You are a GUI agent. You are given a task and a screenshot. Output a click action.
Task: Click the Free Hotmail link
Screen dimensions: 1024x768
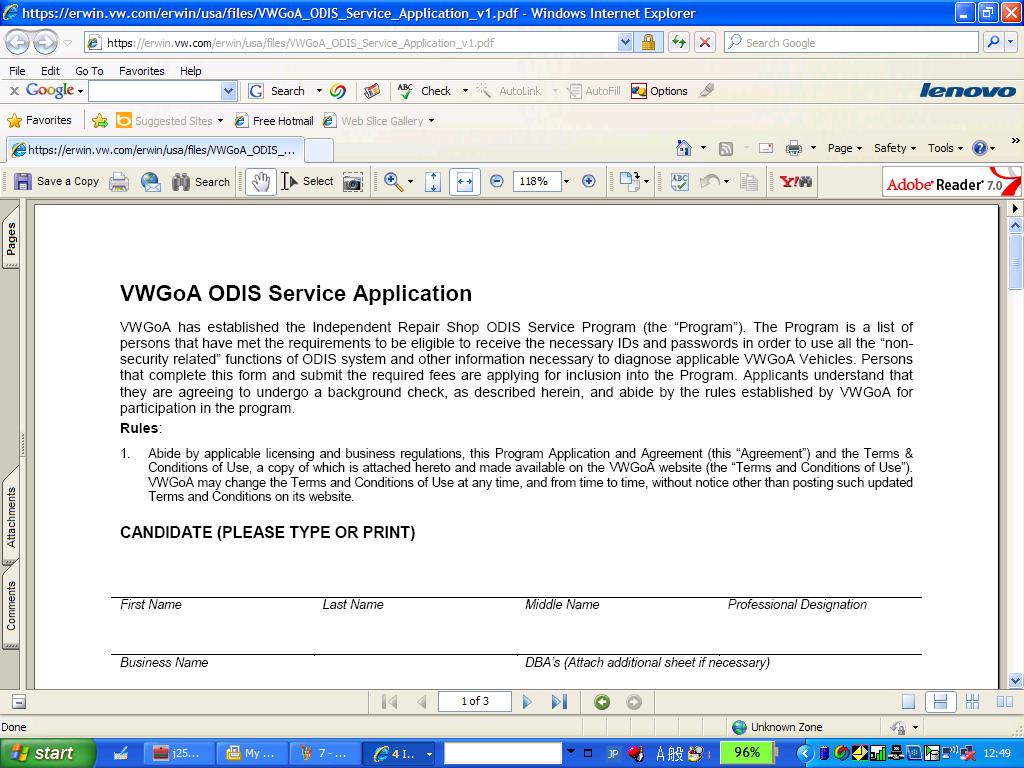point(274,121)
